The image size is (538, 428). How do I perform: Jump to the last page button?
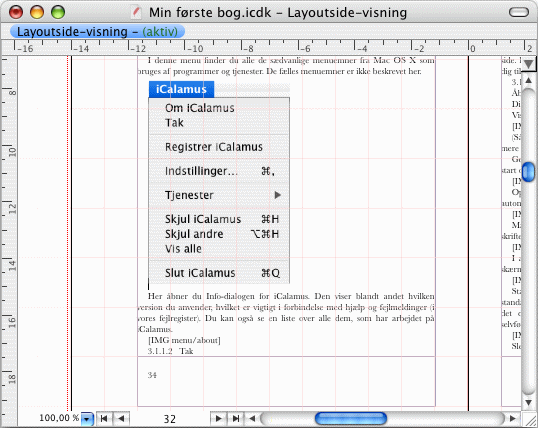(x=235, y=418)
